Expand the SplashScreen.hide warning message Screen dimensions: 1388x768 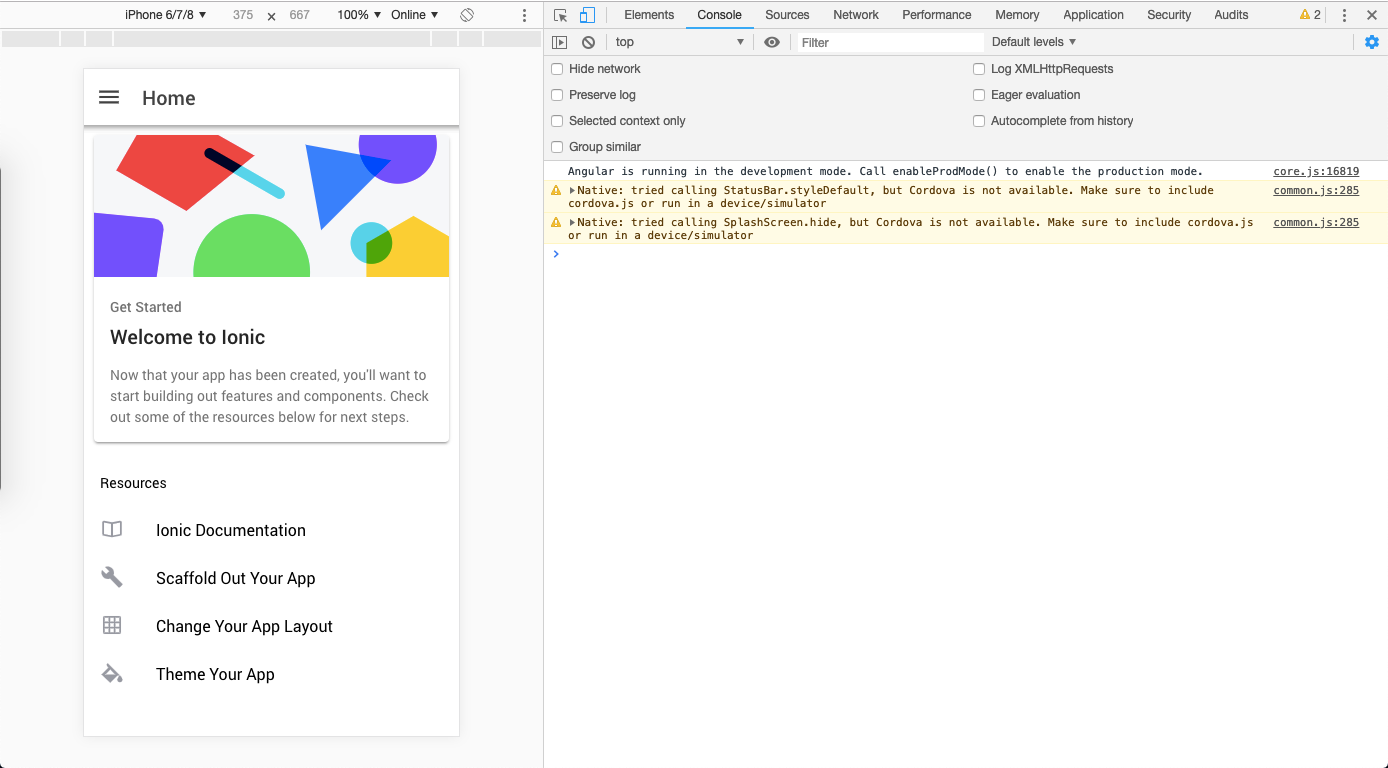point(572,222)
